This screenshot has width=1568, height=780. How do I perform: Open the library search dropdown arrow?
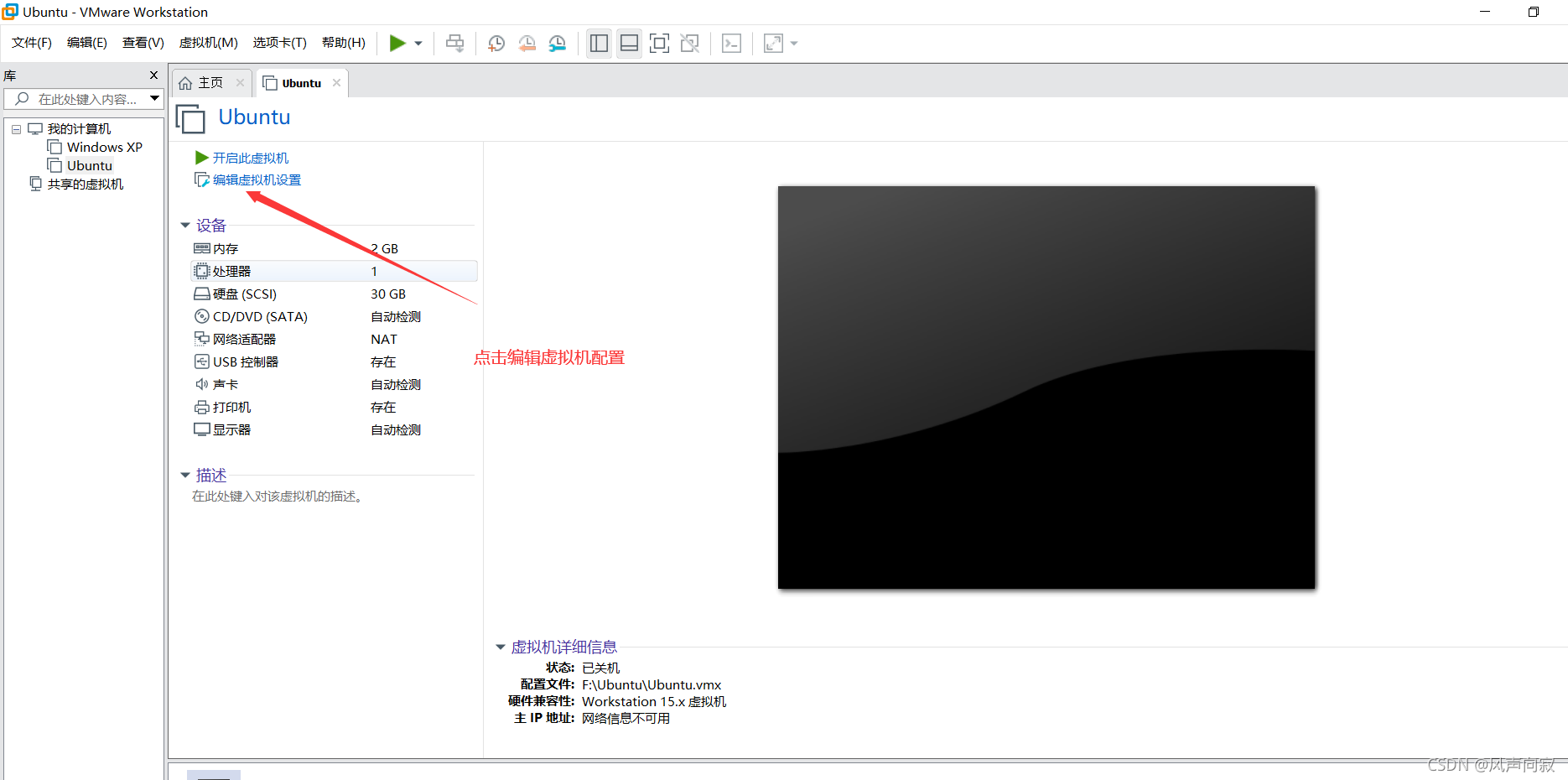pos(155,99)
